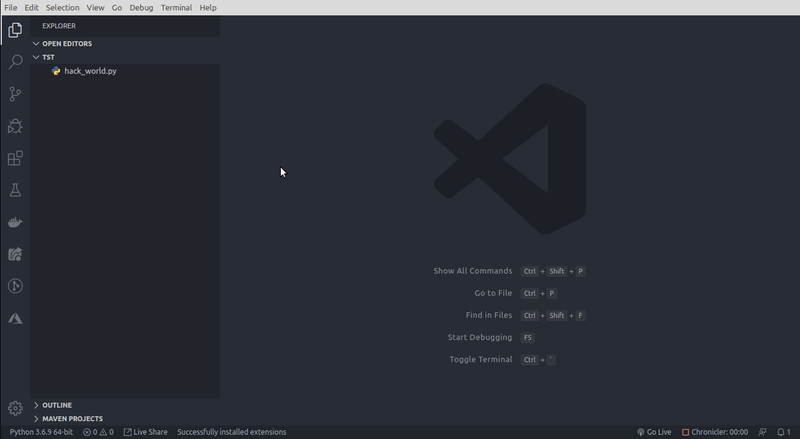Open the View menu

pos(95,8)
